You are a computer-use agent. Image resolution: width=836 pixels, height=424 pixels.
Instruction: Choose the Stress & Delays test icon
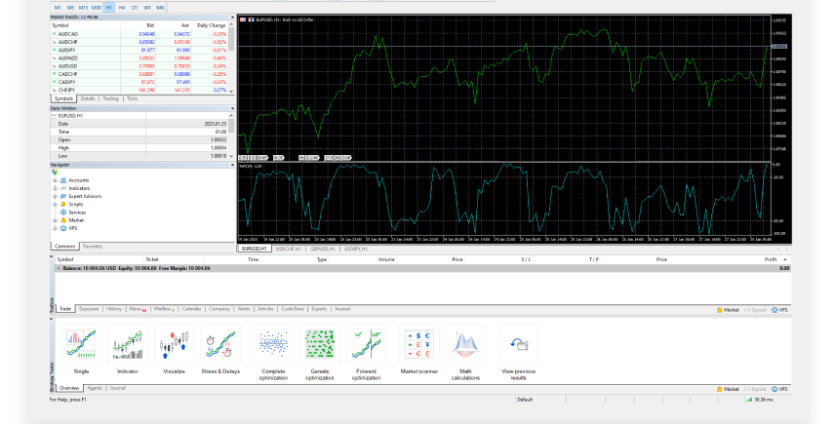point(220,345)
